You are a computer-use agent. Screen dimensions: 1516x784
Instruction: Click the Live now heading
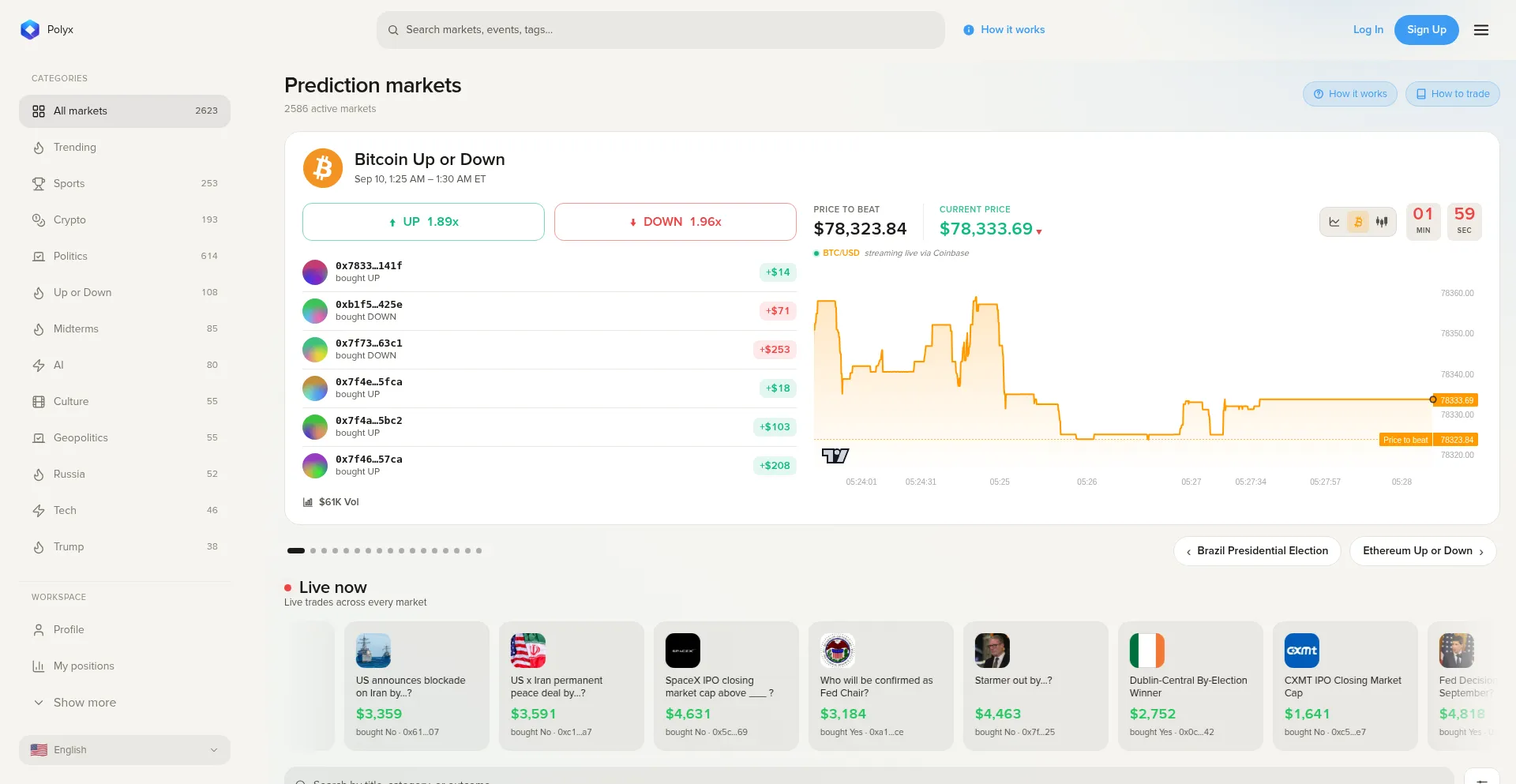tap(333, 587)
